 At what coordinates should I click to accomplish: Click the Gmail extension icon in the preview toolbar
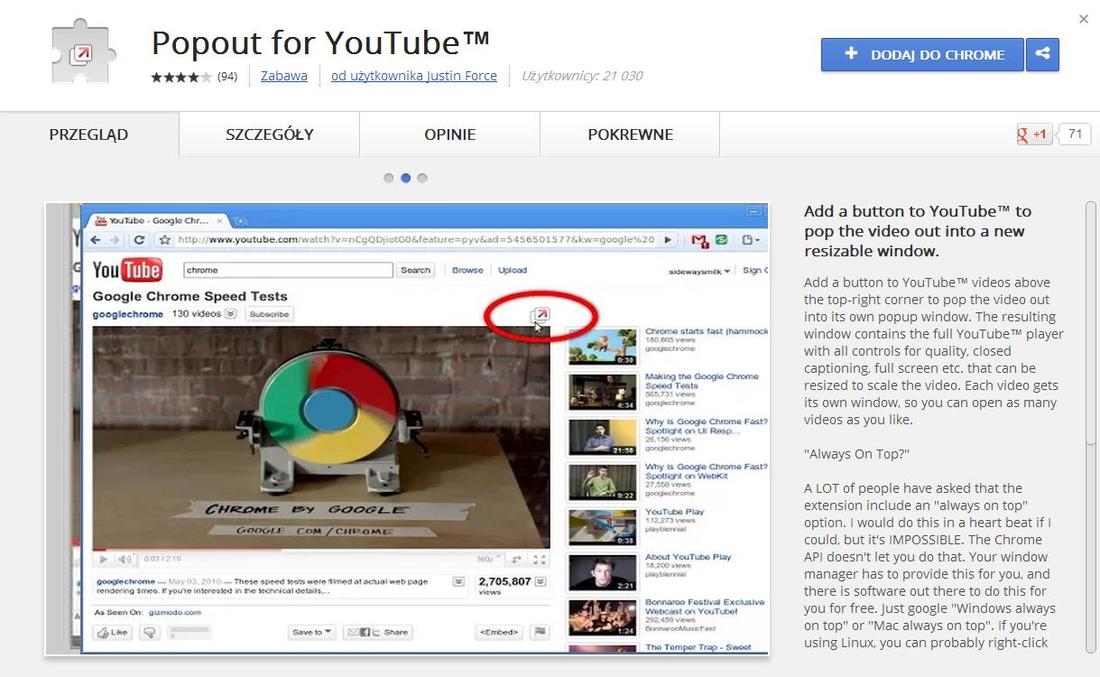699,241
